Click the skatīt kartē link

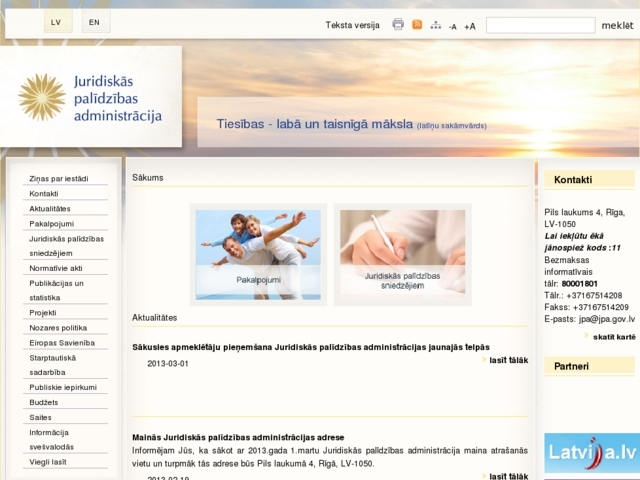[614, 337]
